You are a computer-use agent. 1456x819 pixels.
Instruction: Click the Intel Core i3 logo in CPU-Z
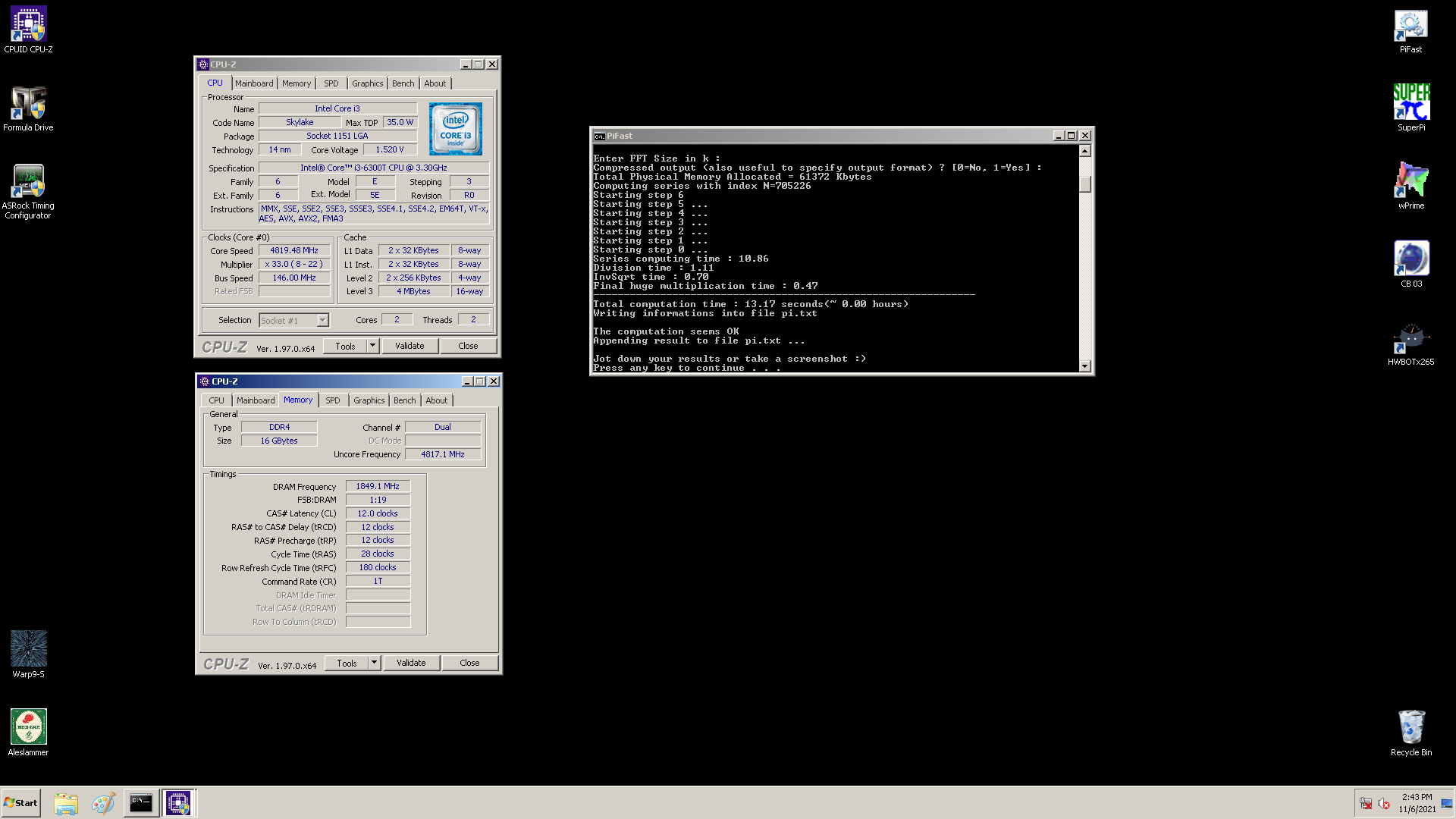click(x=455, y=129)
